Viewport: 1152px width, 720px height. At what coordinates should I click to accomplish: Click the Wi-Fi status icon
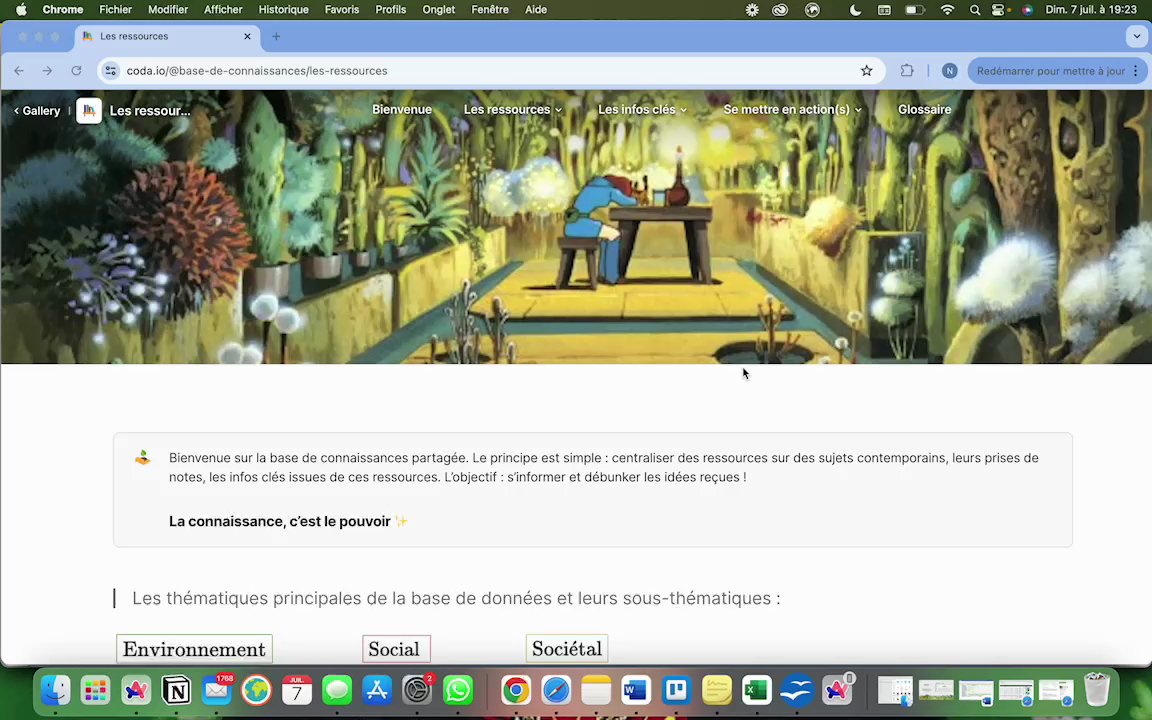click(x=947, y=10)
